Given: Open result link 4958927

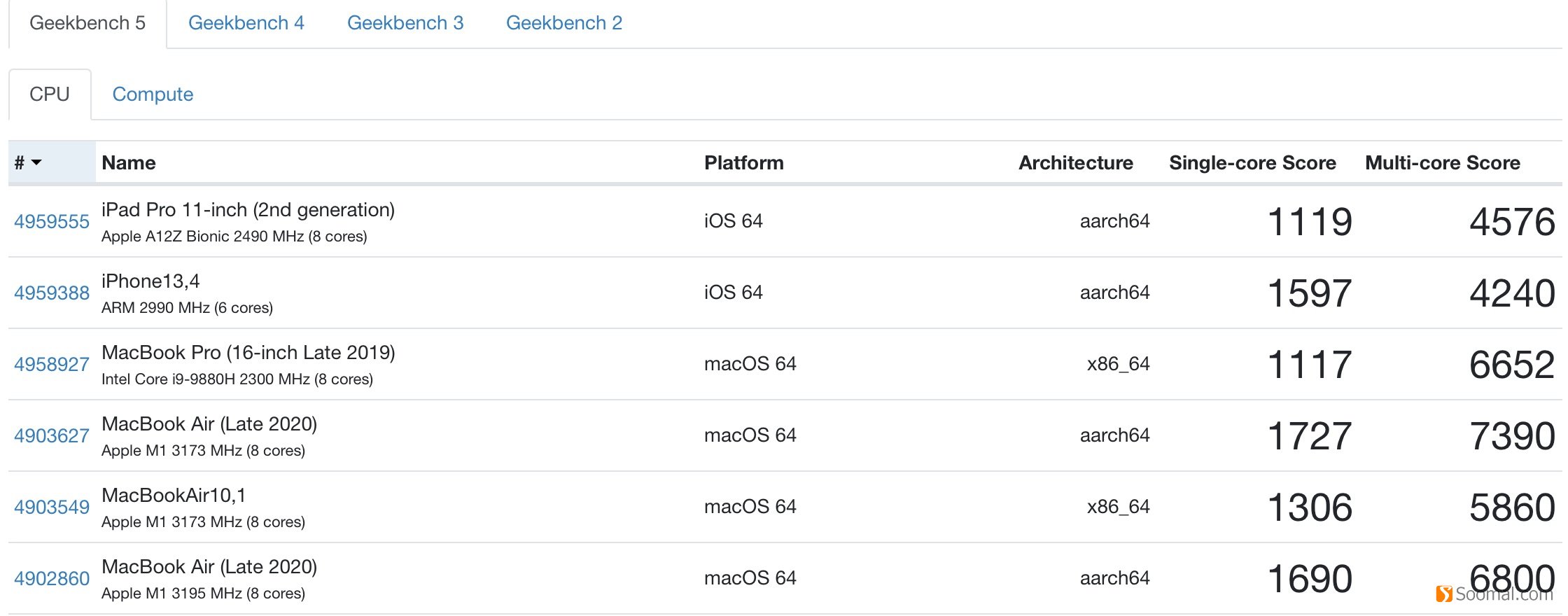Looking at the screenshot, I should (x=52, y=365).
